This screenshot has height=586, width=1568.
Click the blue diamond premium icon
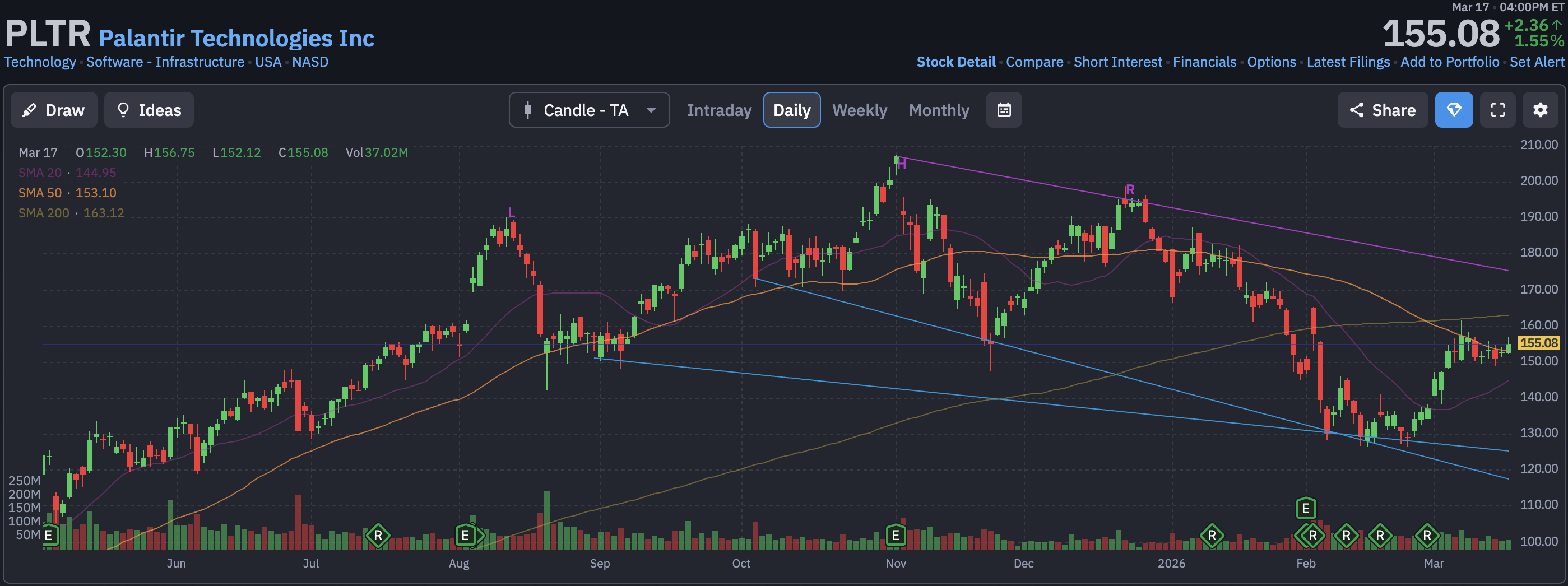point(1454,110)
